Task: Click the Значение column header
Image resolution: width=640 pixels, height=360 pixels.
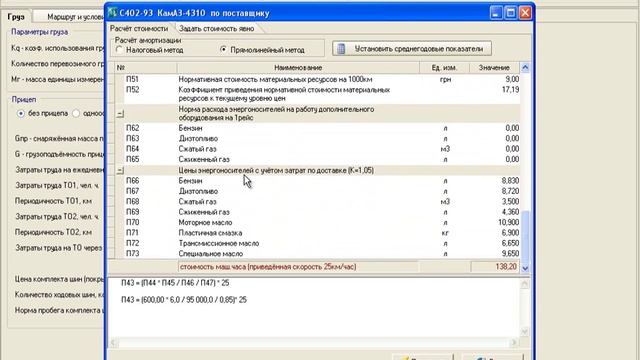Action: pos(494,67)
